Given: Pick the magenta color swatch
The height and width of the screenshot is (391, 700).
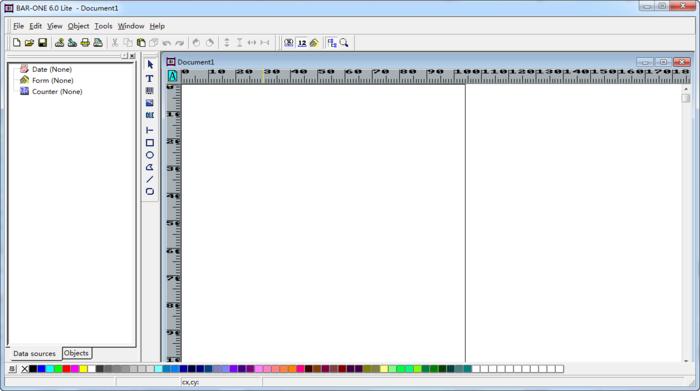Looking at the screenshot, I should pyautogui.click(x=75, y=369).
